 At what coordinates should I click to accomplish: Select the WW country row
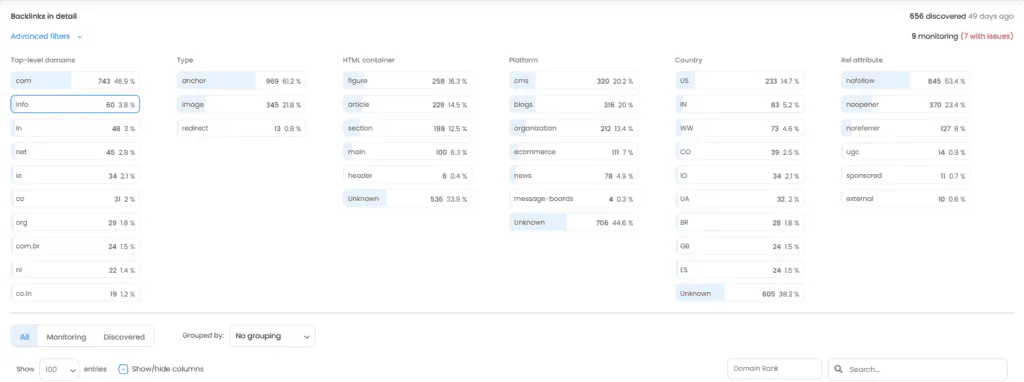click(739, 129)
